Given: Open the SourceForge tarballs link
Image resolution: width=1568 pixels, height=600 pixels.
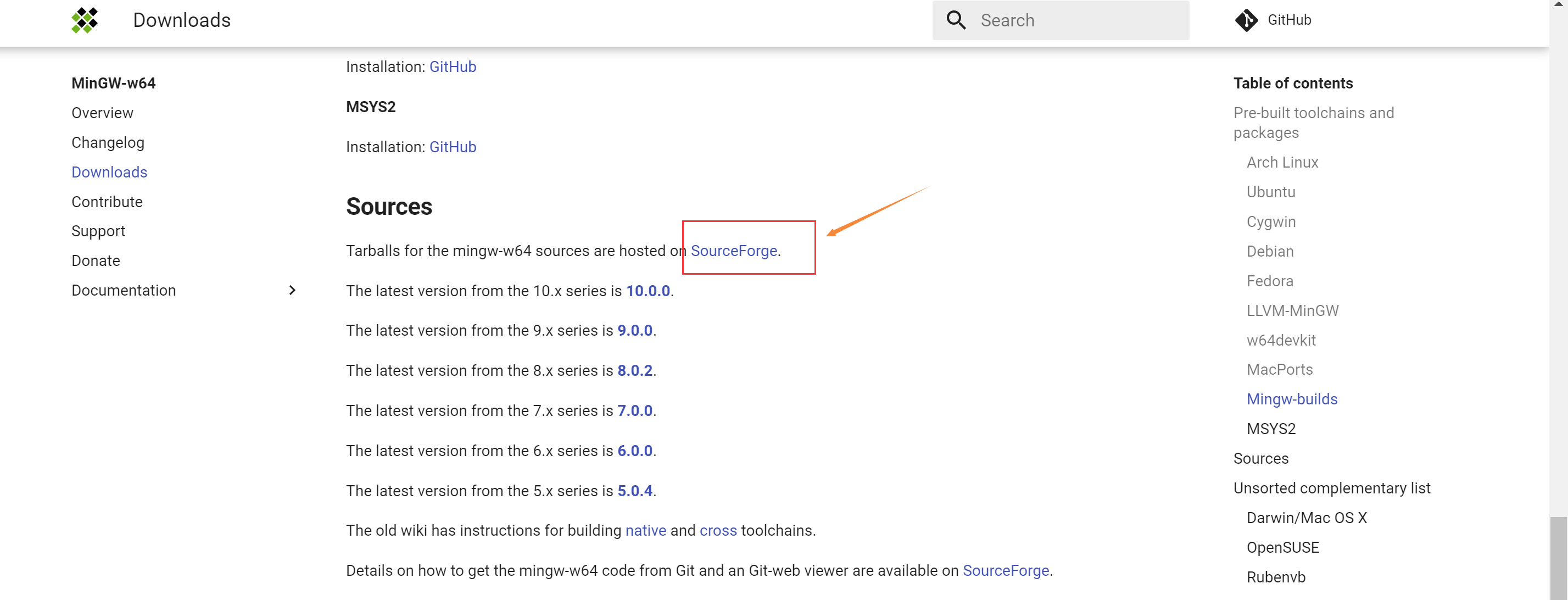Looking at the screenshot, I should (x=734, y=251).
